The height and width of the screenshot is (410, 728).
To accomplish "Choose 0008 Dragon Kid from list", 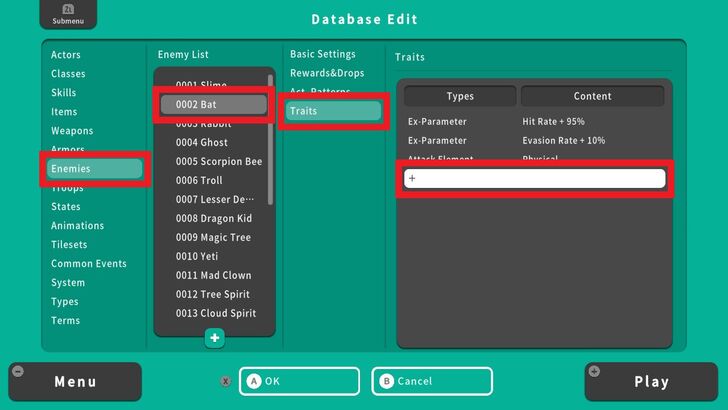I will pos(213,218).
